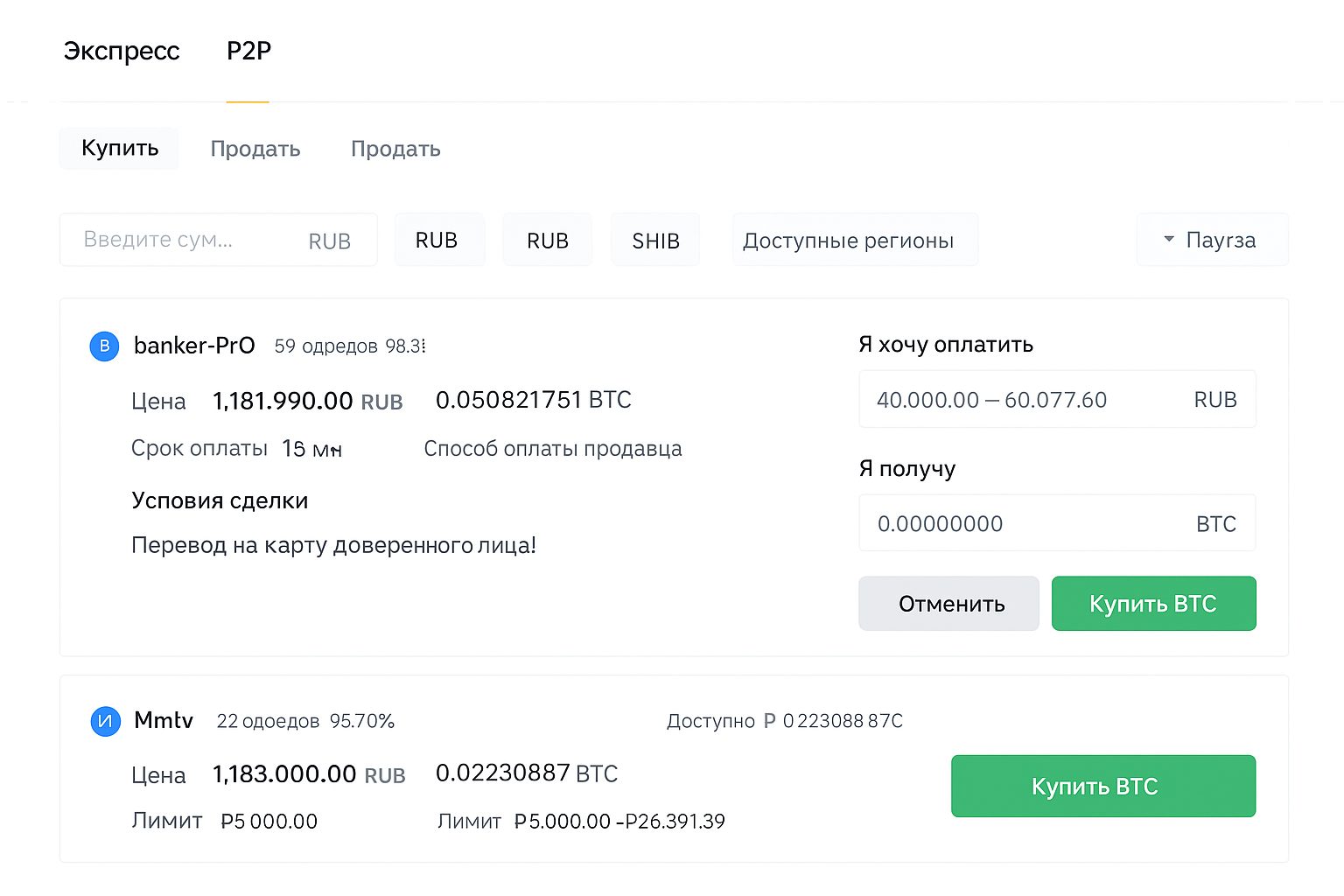Click the banker-PrO avatar icon
This screenshot has width=1344, height=896.
click(x=104, y=346)
